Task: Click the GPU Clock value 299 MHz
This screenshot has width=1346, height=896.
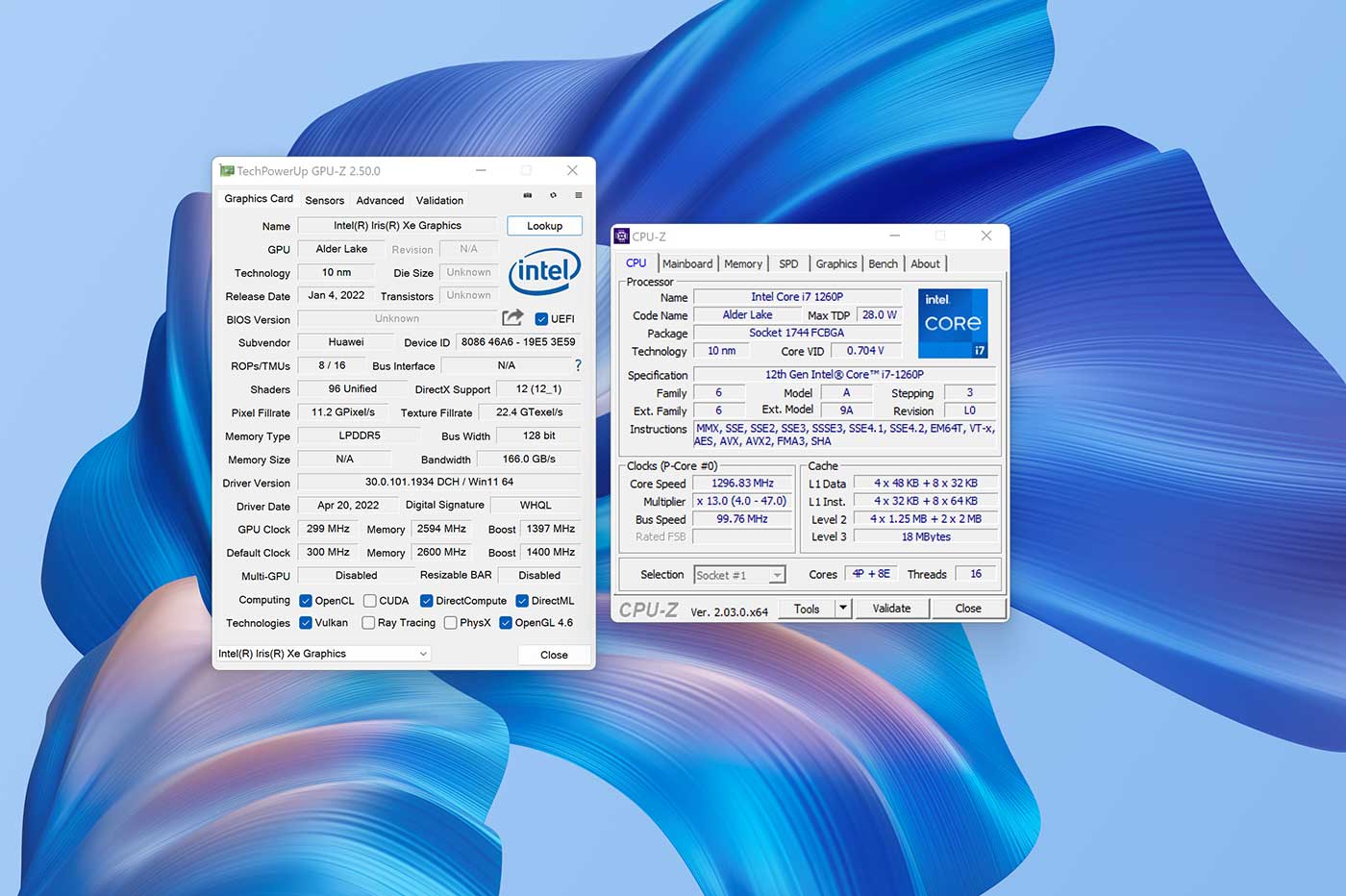Action: [328, 529]
